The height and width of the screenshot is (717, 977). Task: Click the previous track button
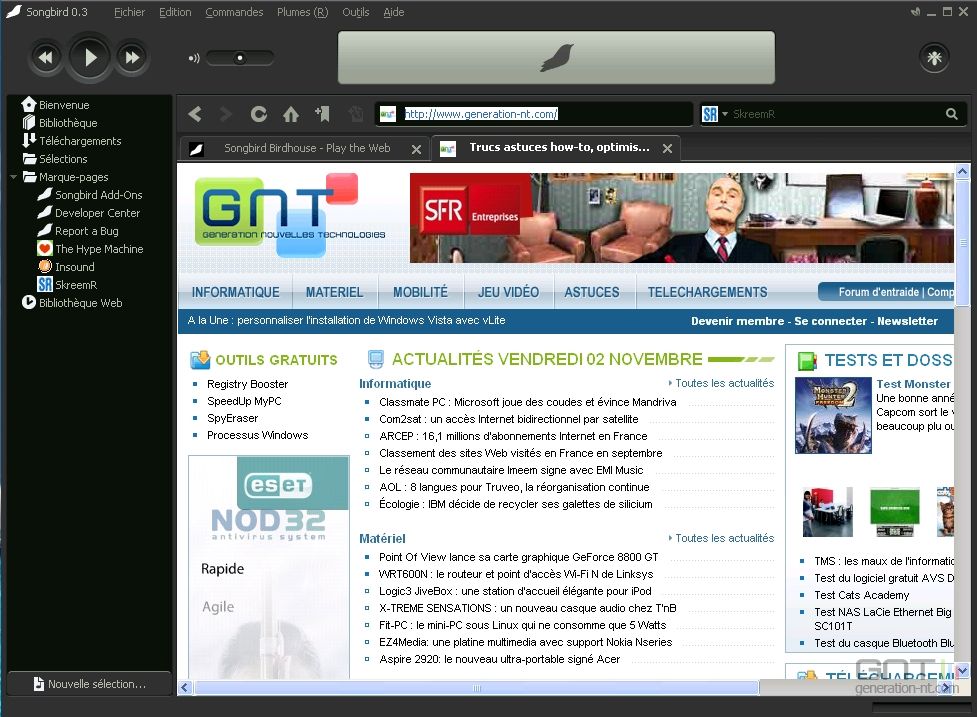tap(45, 57)
